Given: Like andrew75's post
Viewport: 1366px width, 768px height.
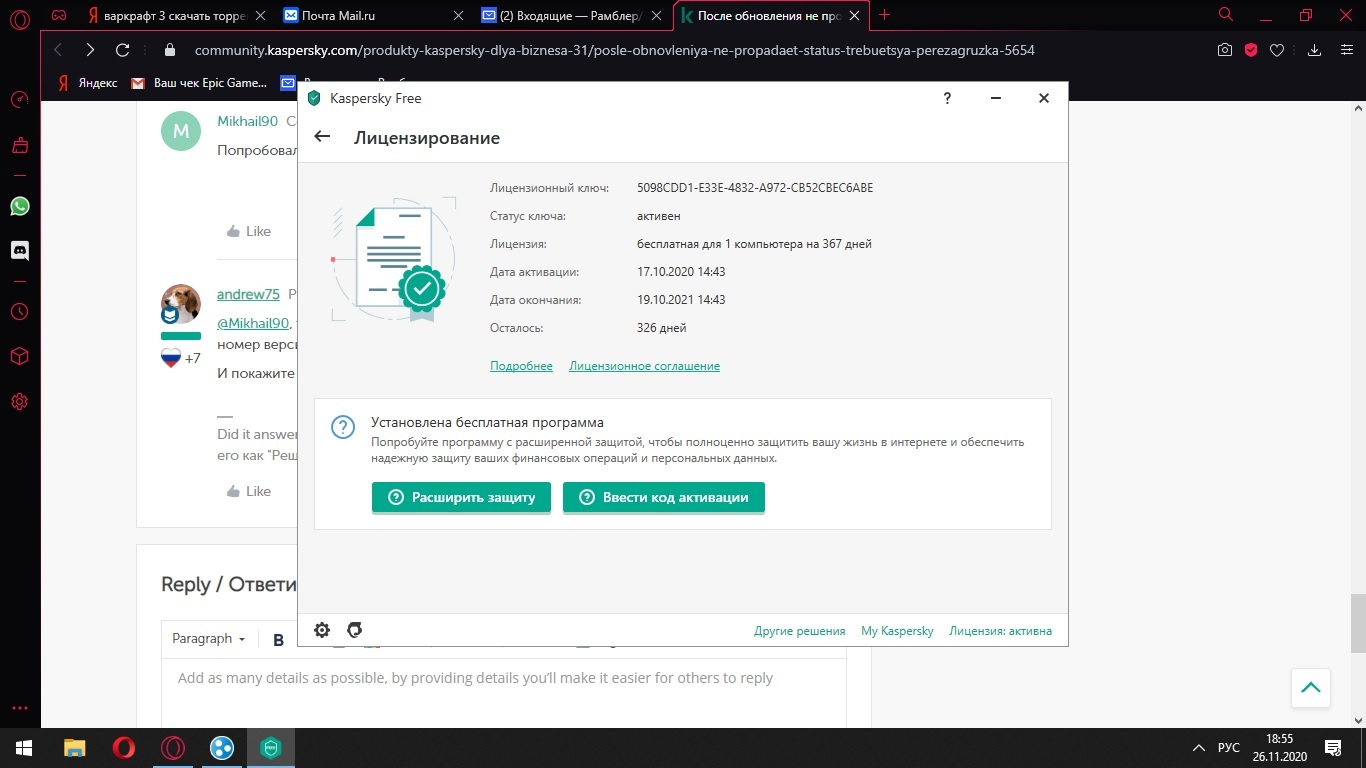Looking at the screenshot, I should click(249, 491).
